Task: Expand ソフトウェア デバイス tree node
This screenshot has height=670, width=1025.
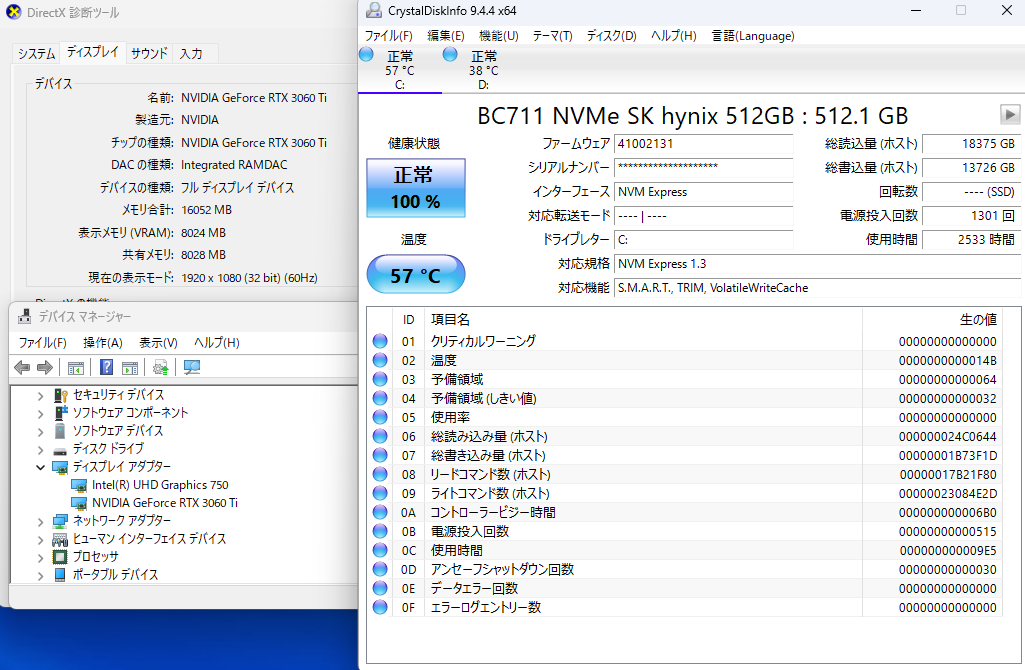Action: (41, 431)
